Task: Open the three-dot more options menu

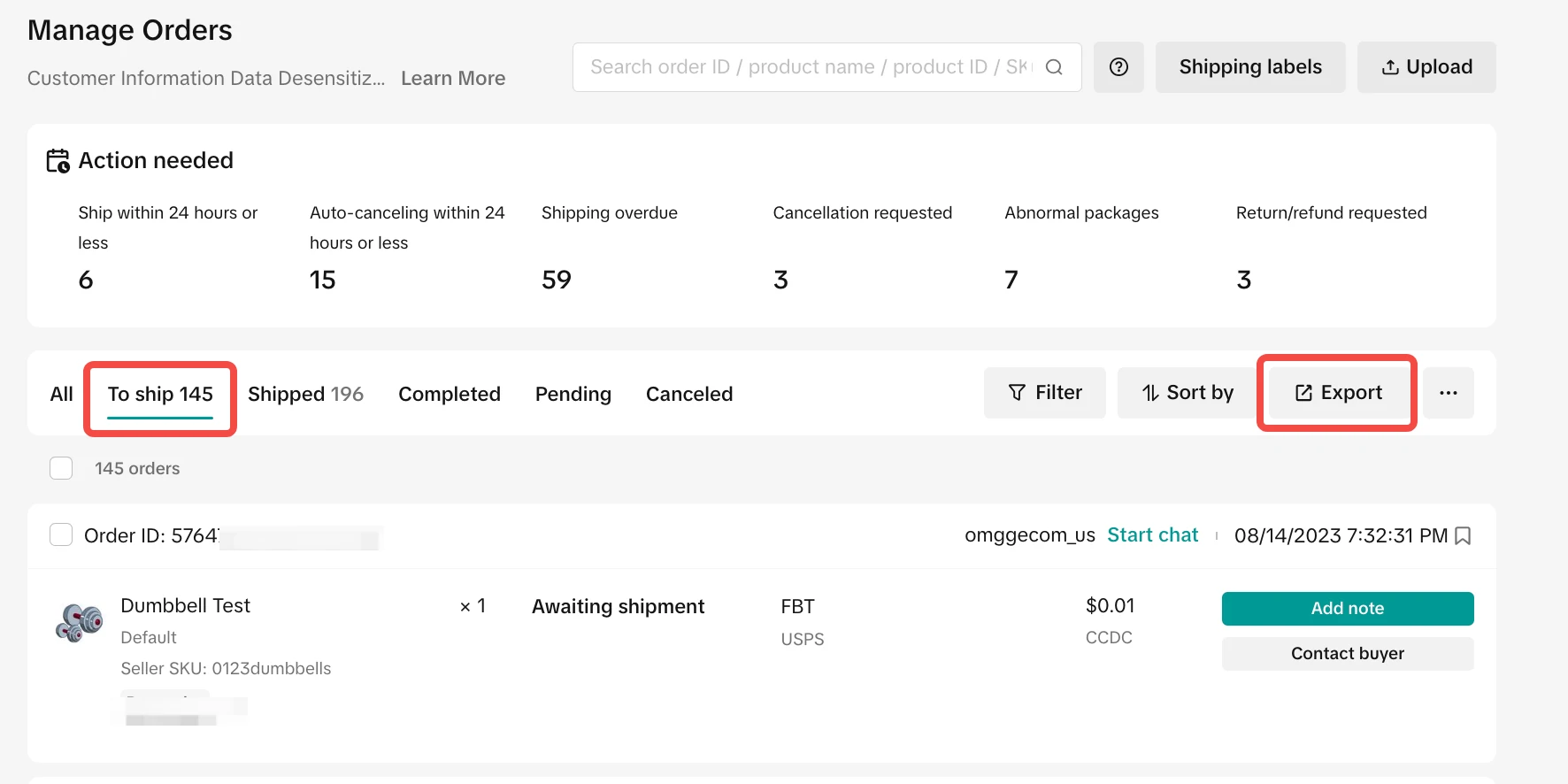Action: [x=1448, y=393]
